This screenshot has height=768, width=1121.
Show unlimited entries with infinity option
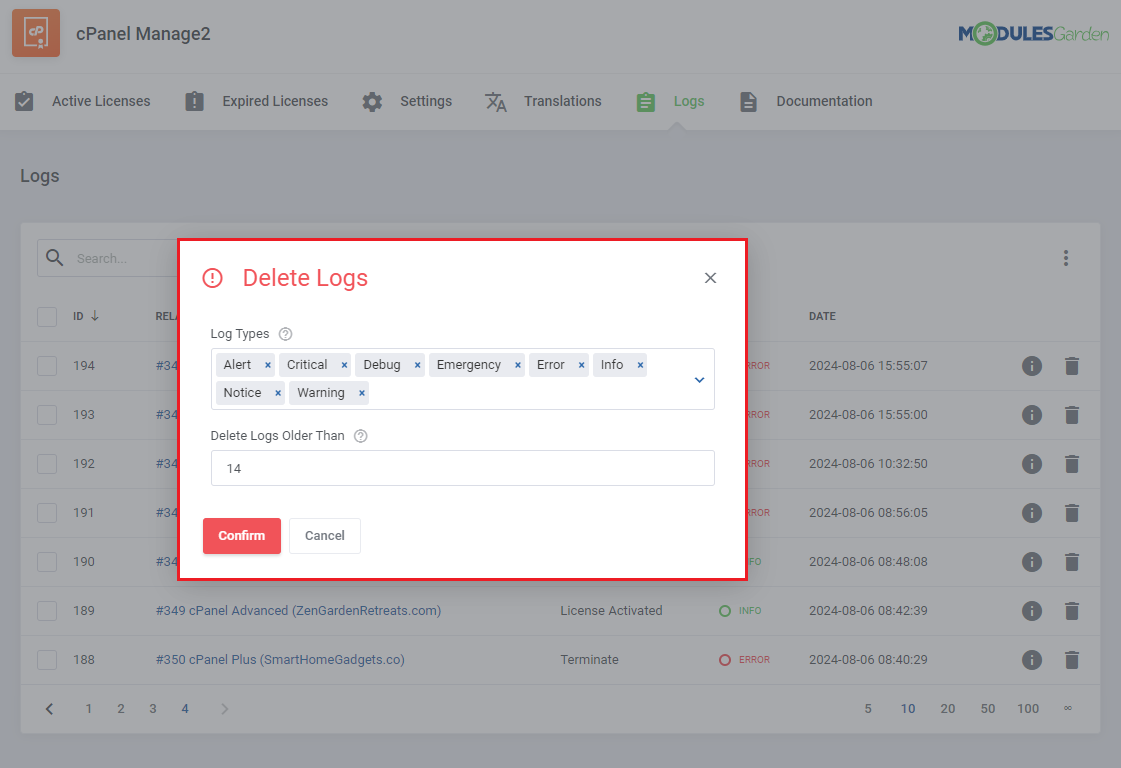click(1067, 708)
